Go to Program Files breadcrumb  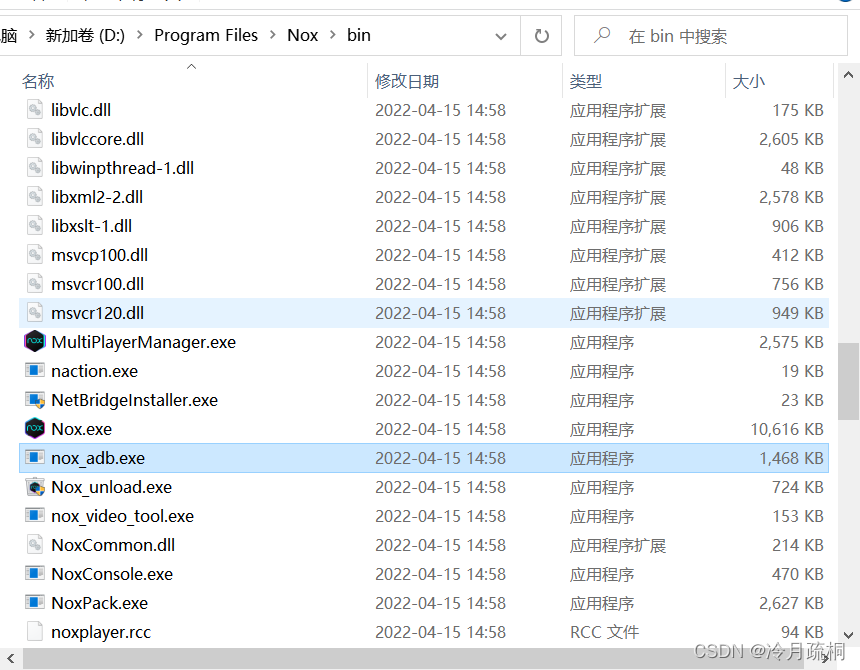pyautogui.click(x=206, y=36)
